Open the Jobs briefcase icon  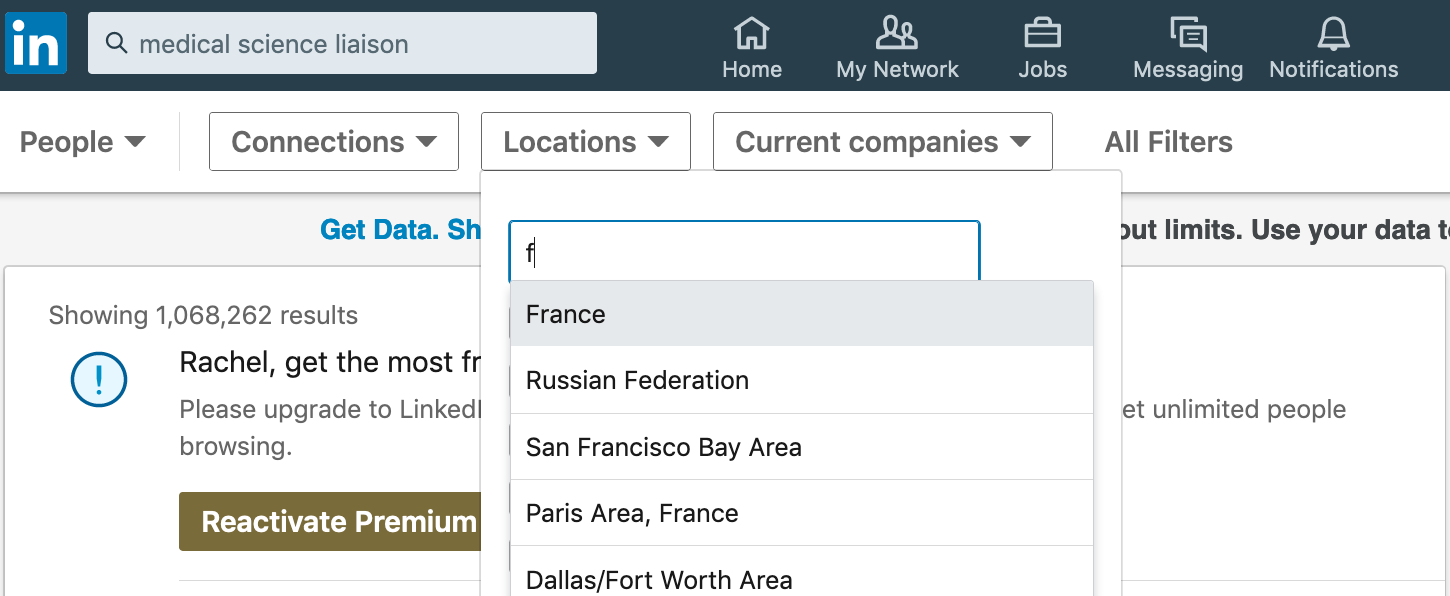pyautogui.click(x=1042, y=33)
